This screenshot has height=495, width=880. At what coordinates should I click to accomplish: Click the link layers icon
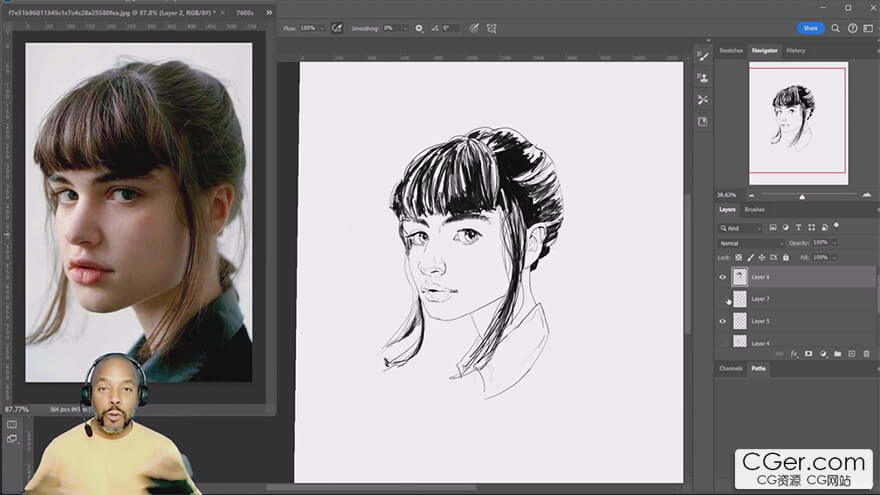(x=780, y=354)
